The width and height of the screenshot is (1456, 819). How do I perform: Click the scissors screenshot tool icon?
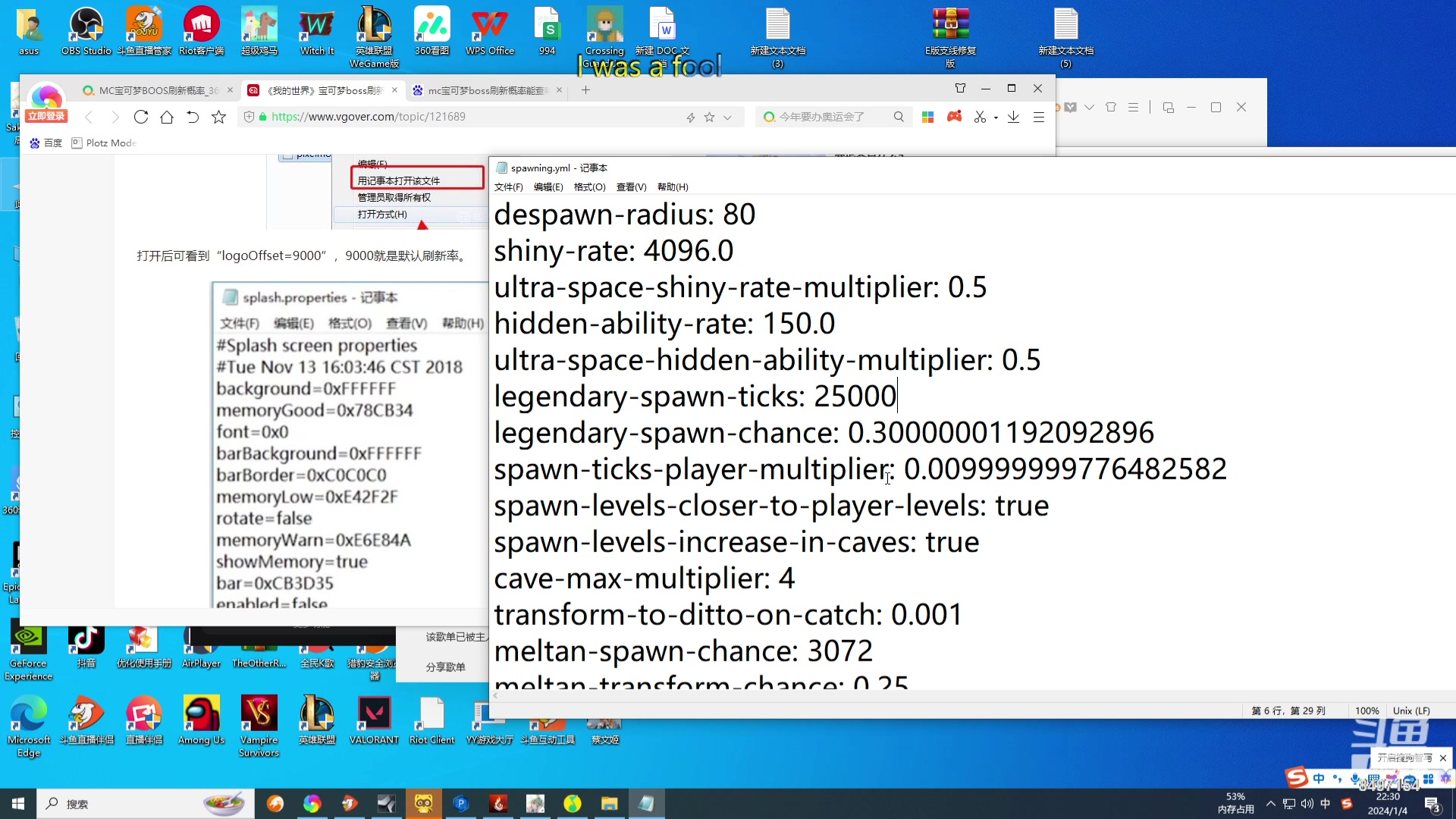[980, 117]
